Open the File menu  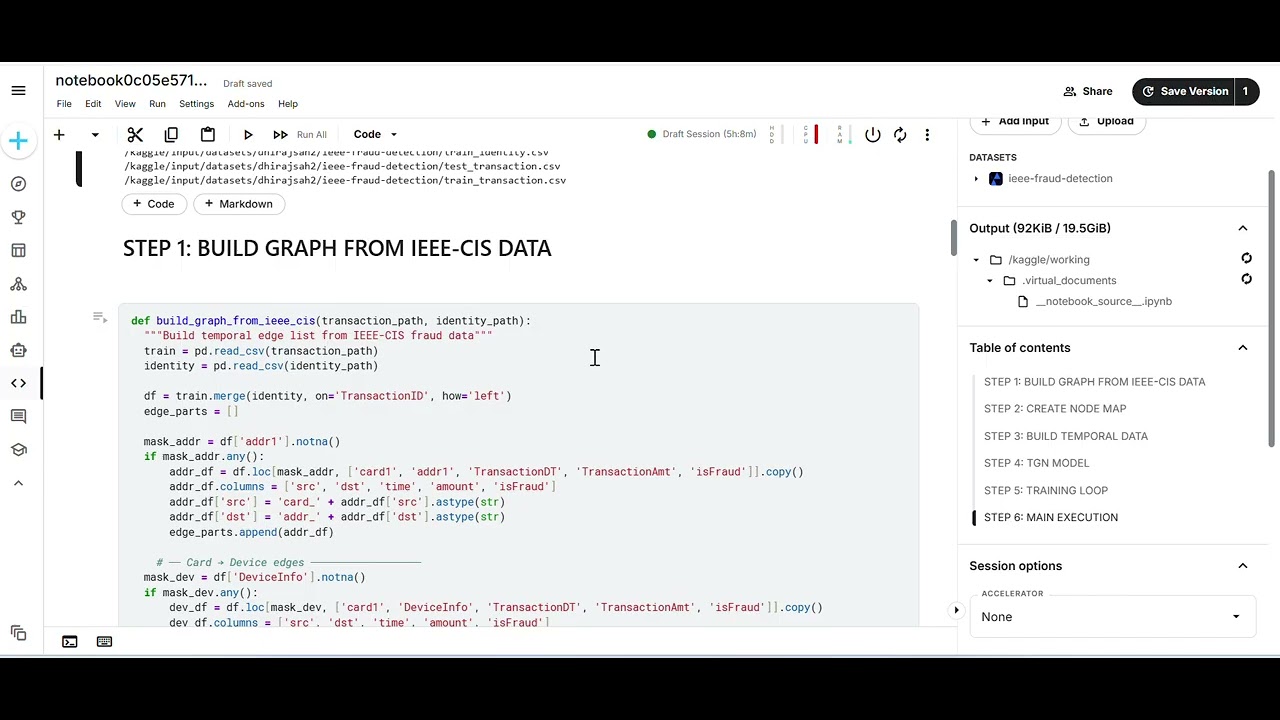pos(64,104)
